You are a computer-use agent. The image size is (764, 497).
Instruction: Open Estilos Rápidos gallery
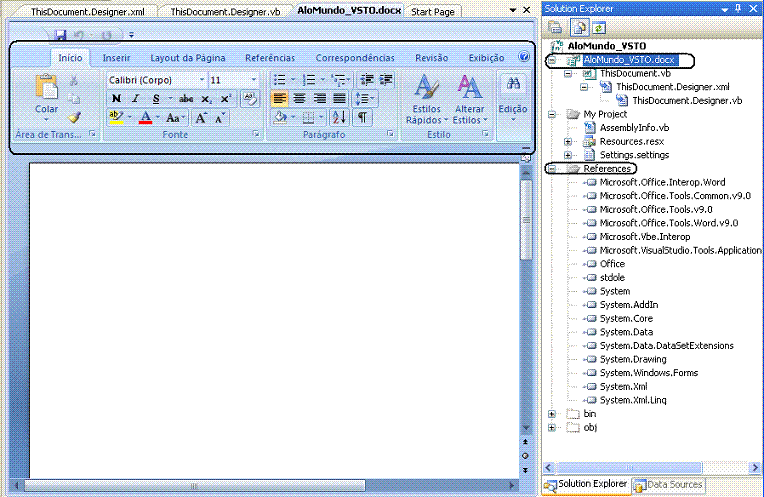[426, 100]
